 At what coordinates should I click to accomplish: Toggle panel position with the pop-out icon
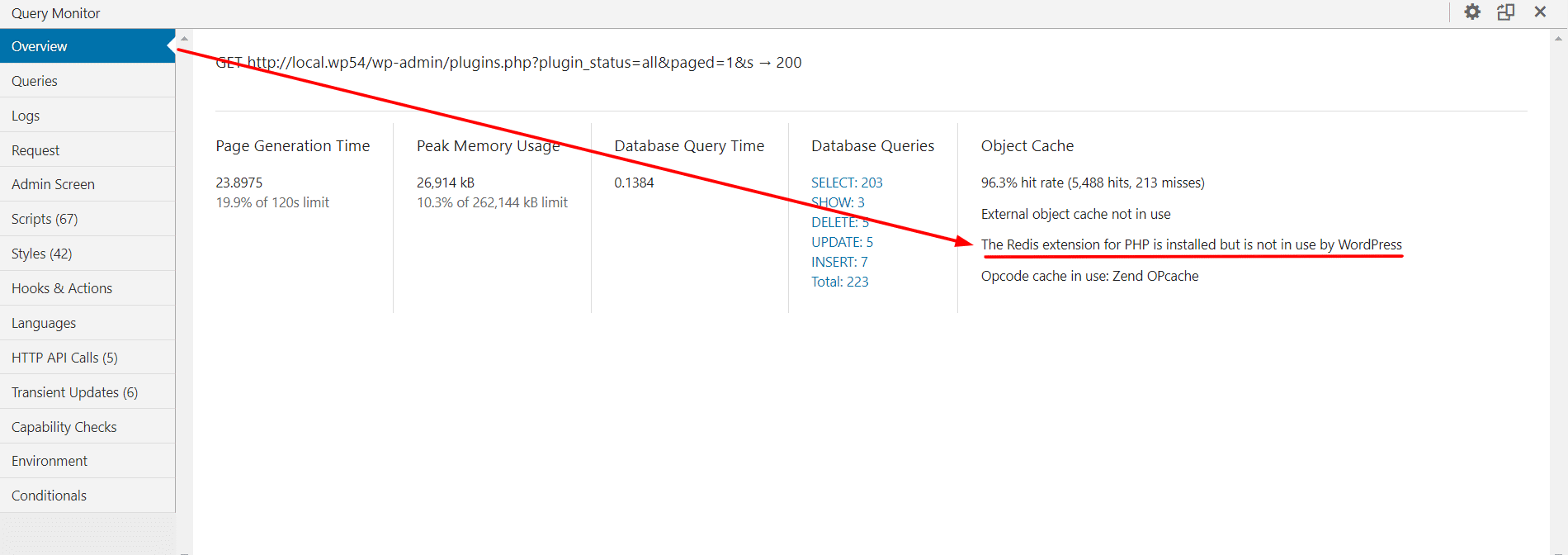(x=1506, y=12)
